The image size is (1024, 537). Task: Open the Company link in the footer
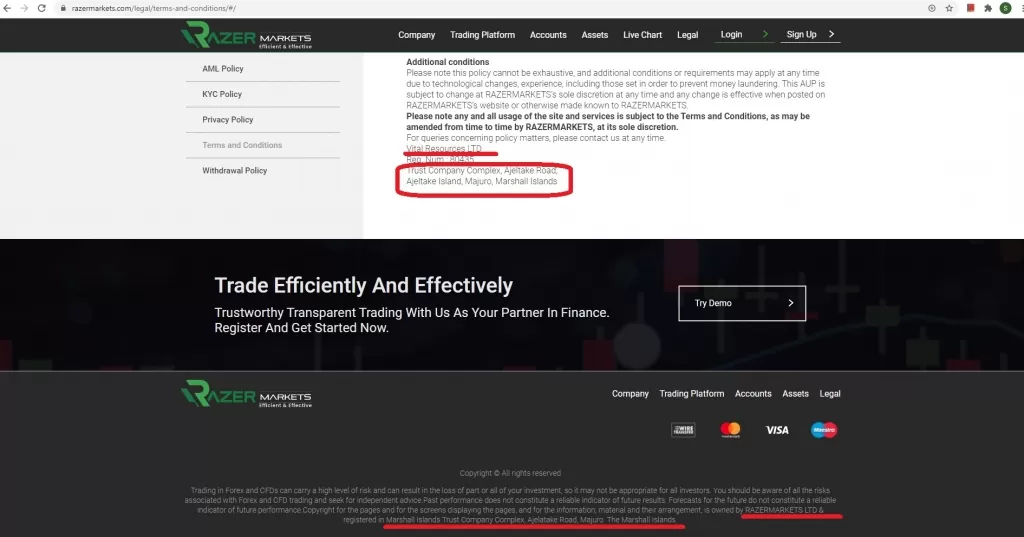pyautogui.click(x=630, y=394)
